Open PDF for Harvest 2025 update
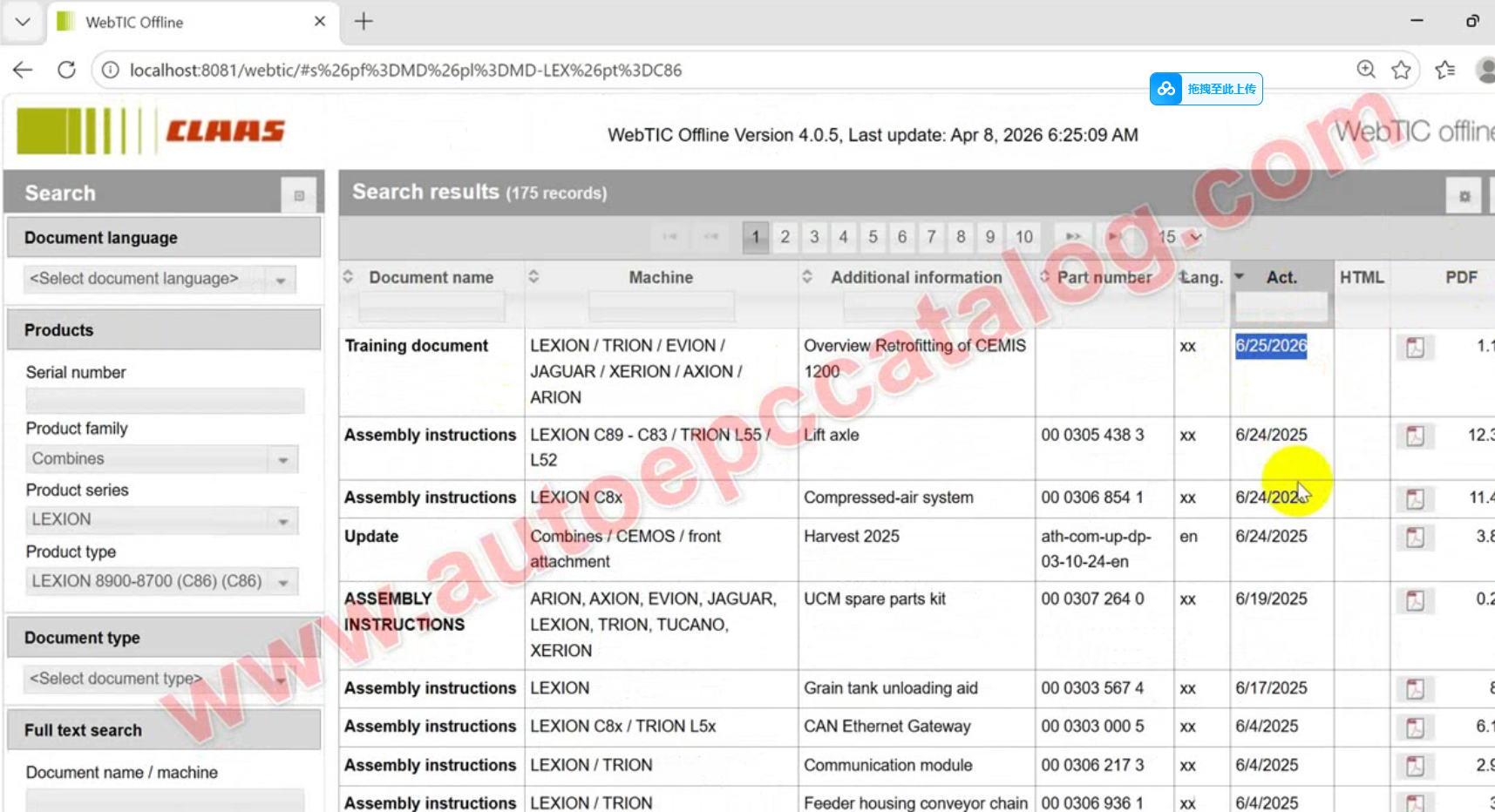This screenshot has height=812, width=1495. coord(1415,538)
